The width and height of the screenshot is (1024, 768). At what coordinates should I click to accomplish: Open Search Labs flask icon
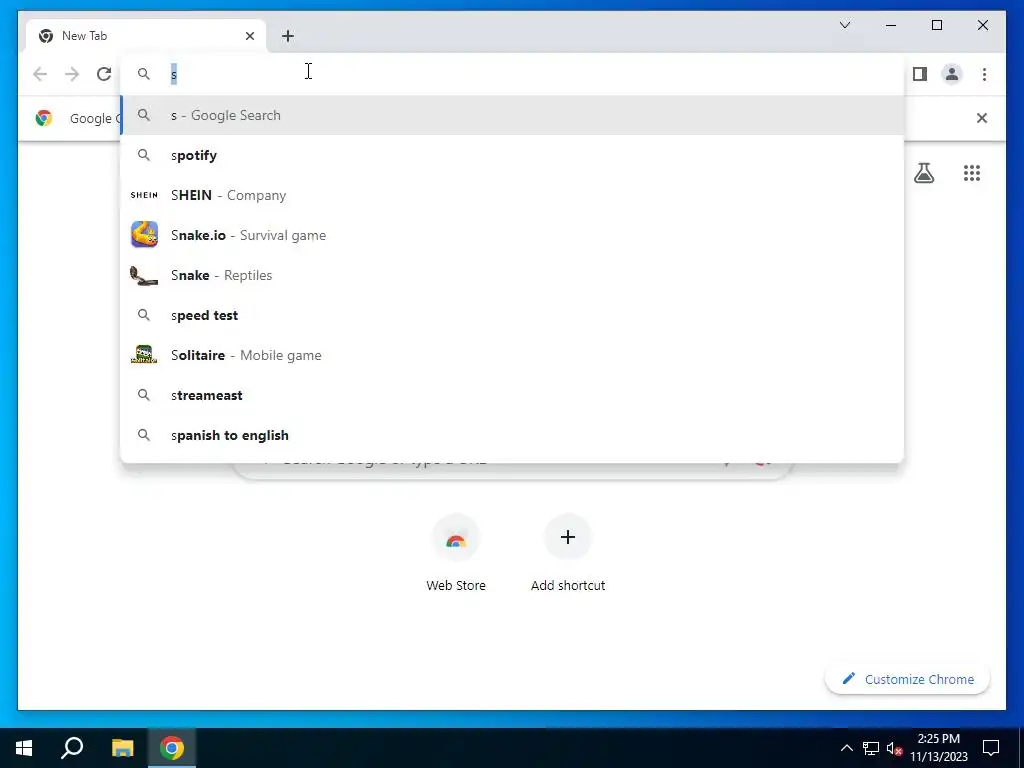tap(923, 173)
